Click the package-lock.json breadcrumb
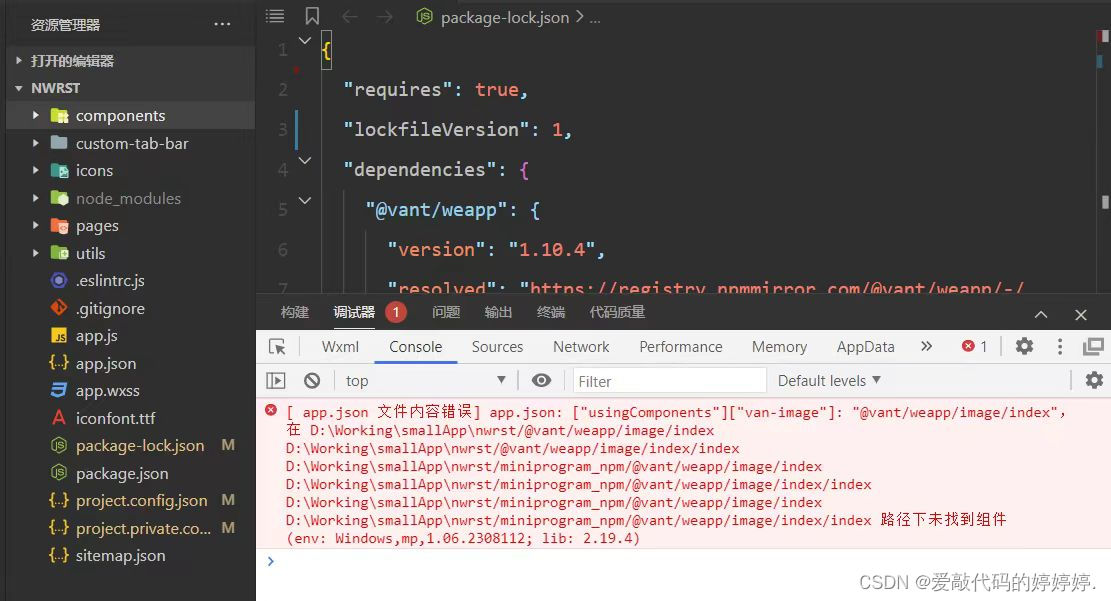Image resolution: width=1111 pixels, height=601 pixels. point(504,17)
